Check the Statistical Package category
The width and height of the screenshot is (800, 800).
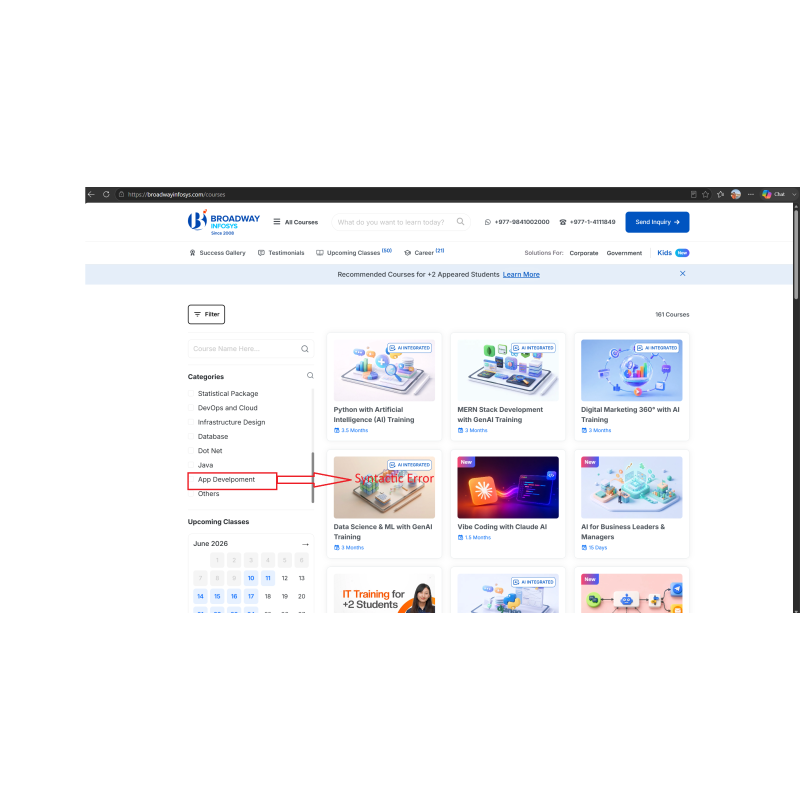coord(191,393)
